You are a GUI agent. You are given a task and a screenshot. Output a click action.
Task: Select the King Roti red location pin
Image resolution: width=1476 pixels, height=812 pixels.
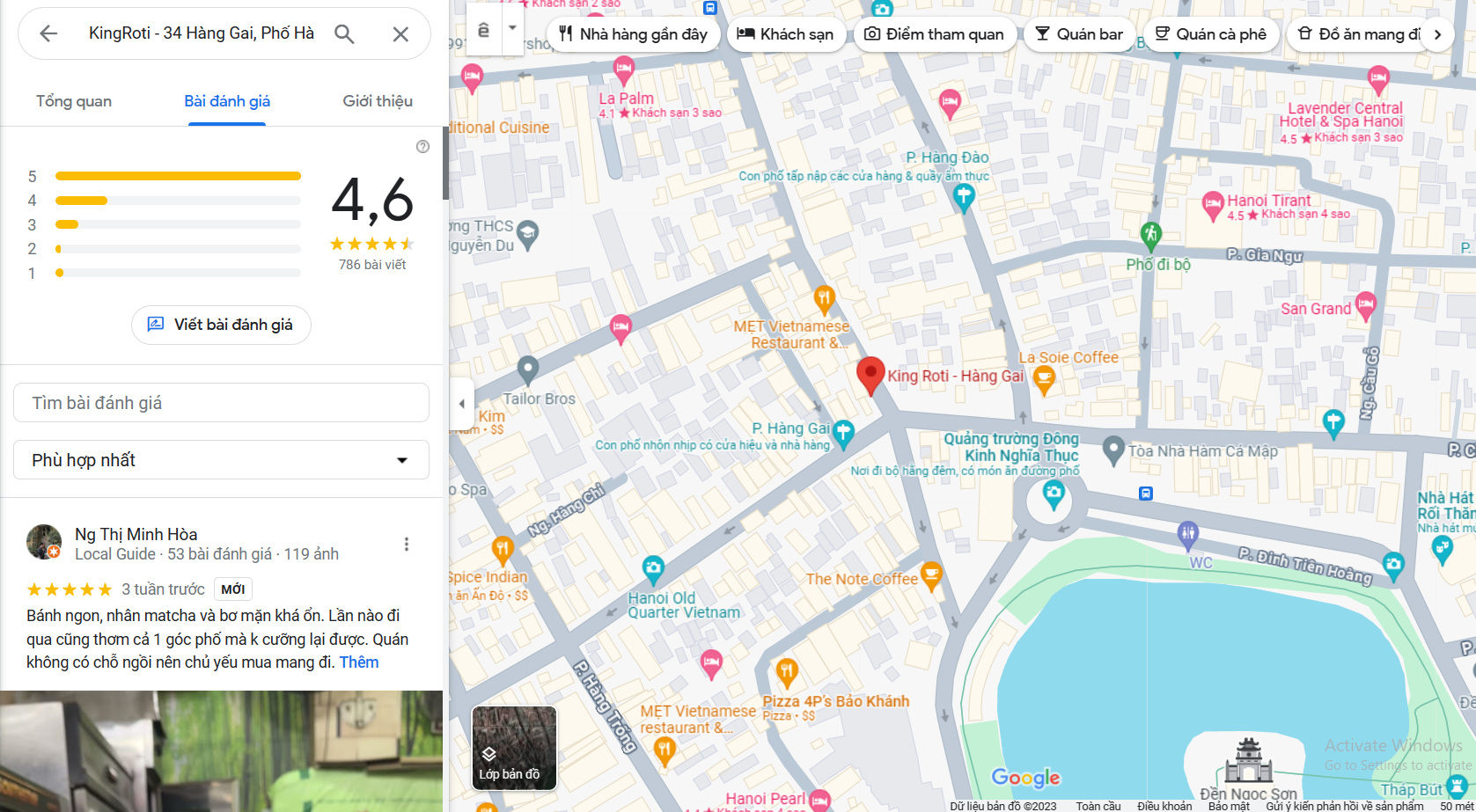(870, 377)
